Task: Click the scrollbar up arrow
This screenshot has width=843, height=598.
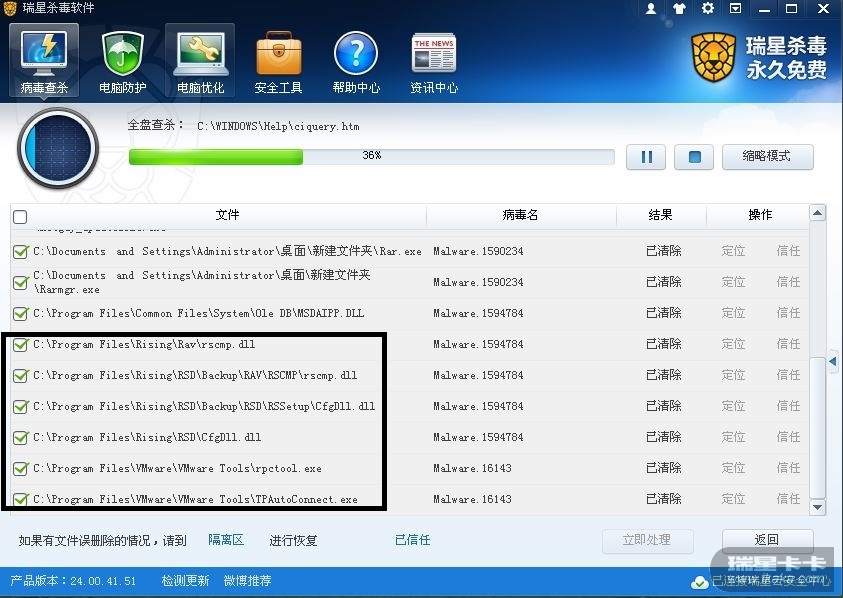Action: pyautogui.click(x=817, y=213)
